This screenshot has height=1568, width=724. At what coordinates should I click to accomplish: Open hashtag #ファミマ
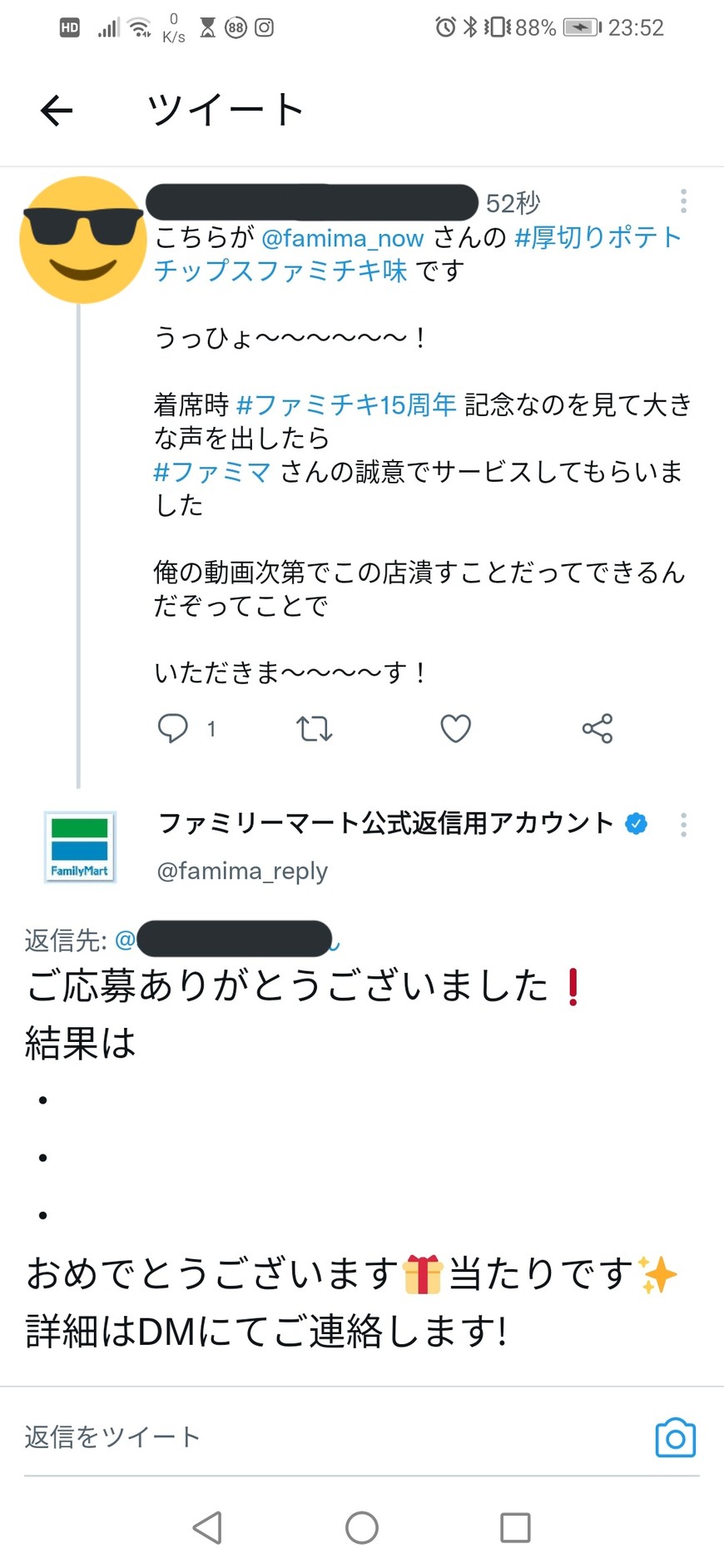click(212, 473)
